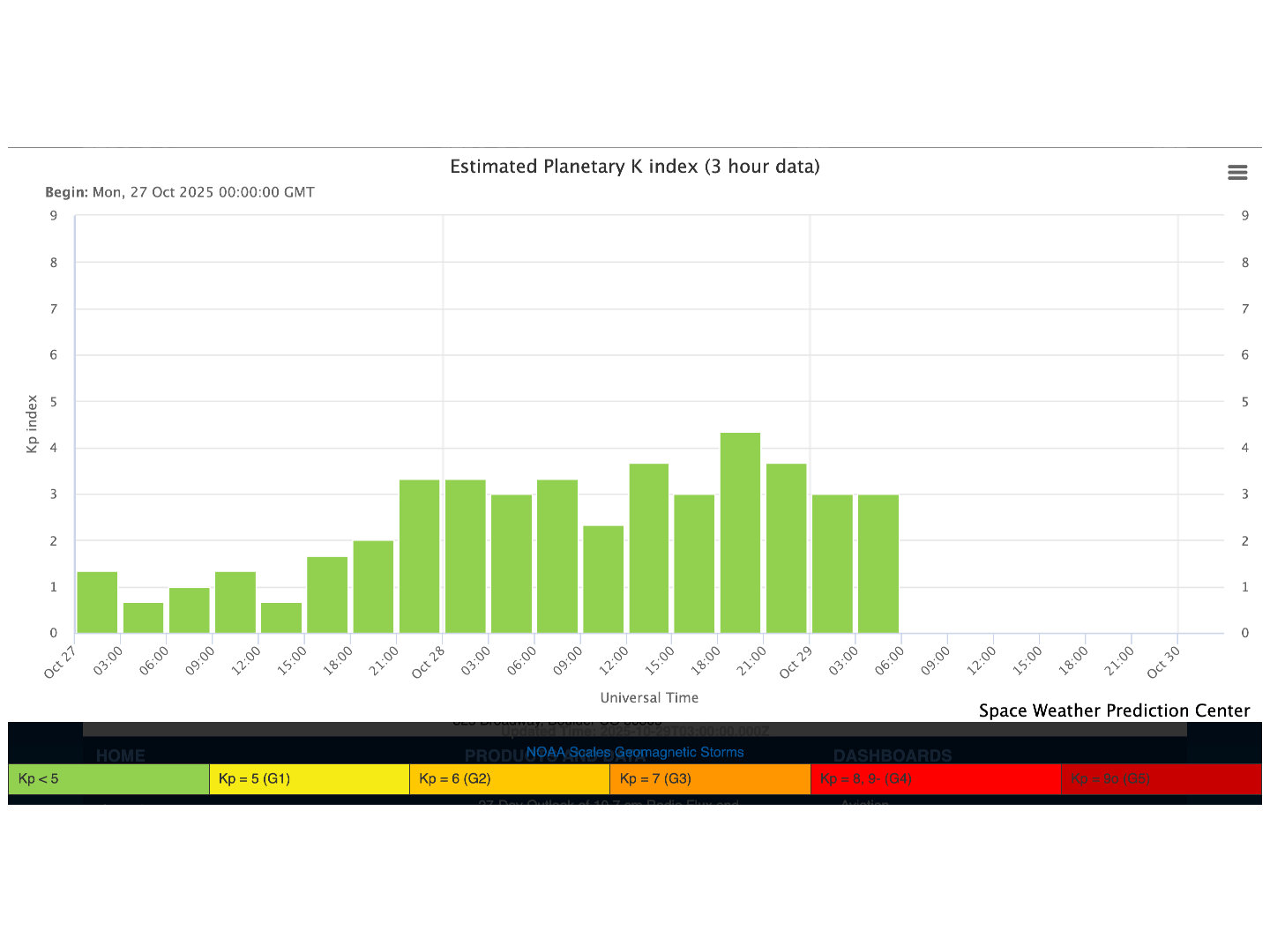Viewport: 1270px width, 952px height.
Task: Click the short bar at Oct 27 12:00
Action: pos(281,618)
